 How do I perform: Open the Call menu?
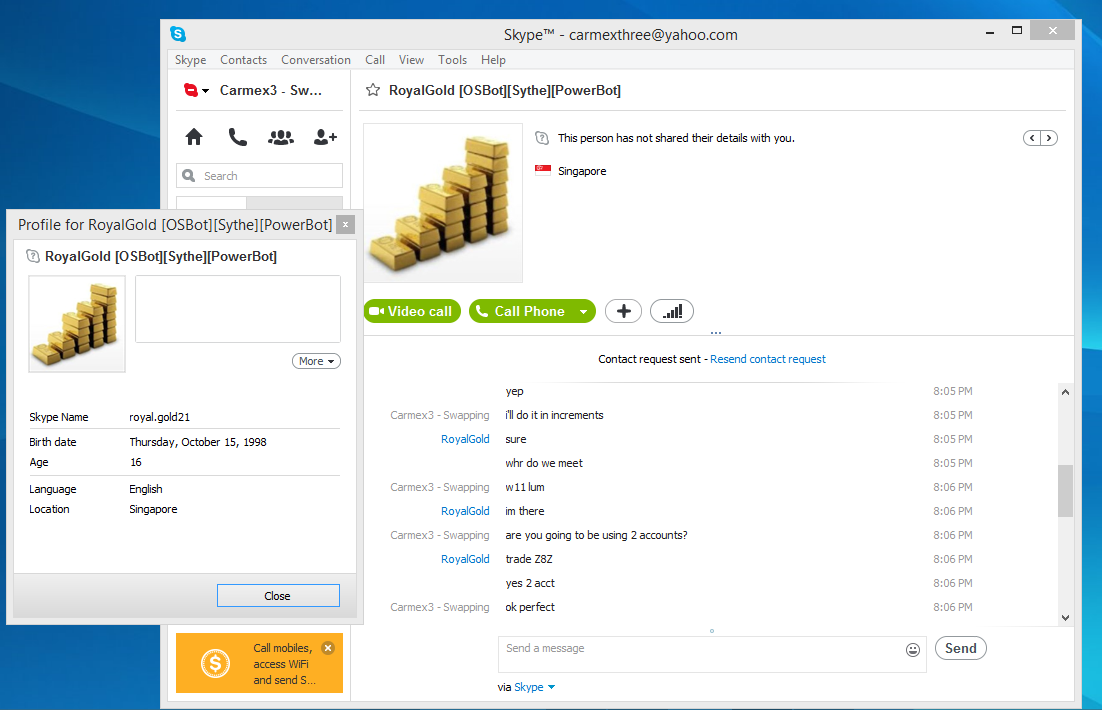375,60
